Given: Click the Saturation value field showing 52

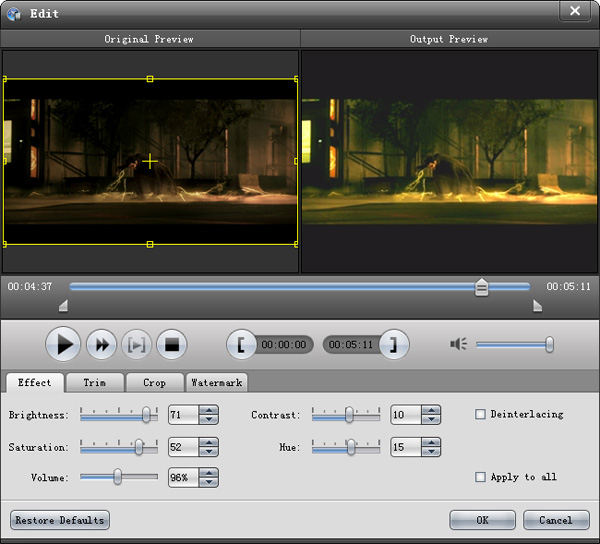Looking at the screenshot, I should coord(184,447).
